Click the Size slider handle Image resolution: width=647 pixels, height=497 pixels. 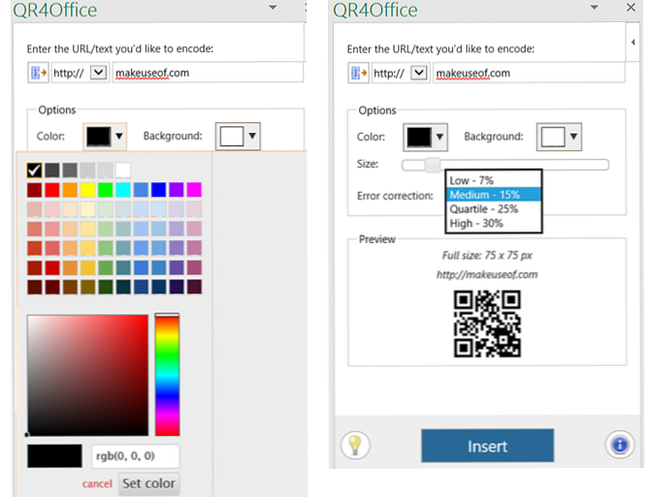(431, 165)
